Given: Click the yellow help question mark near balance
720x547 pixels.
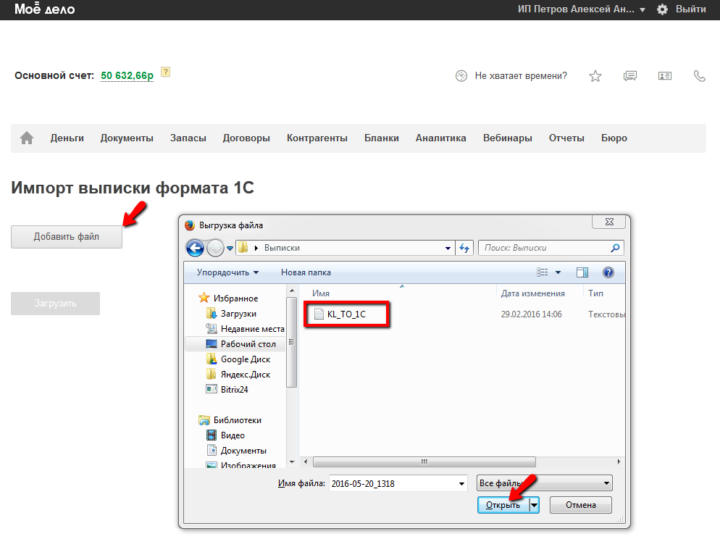Looking at the screenshot, I should pos(166,72).
